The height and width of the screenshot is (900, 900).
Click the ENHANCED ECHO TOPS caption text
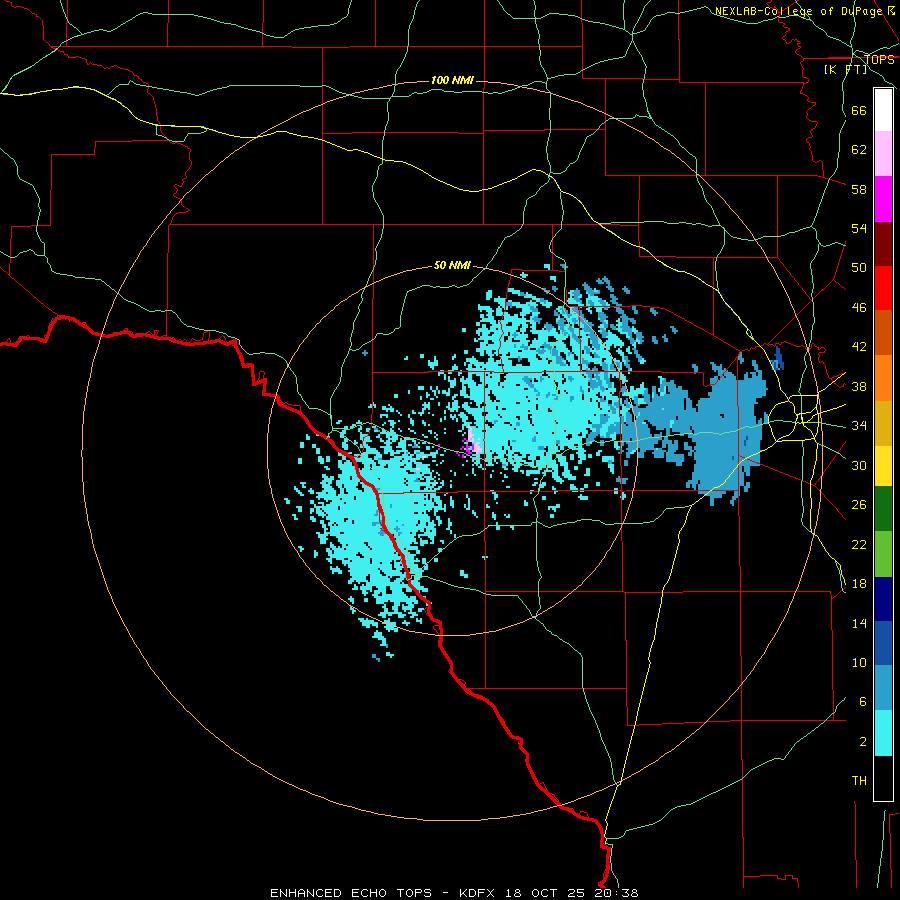tap(351, 893)
